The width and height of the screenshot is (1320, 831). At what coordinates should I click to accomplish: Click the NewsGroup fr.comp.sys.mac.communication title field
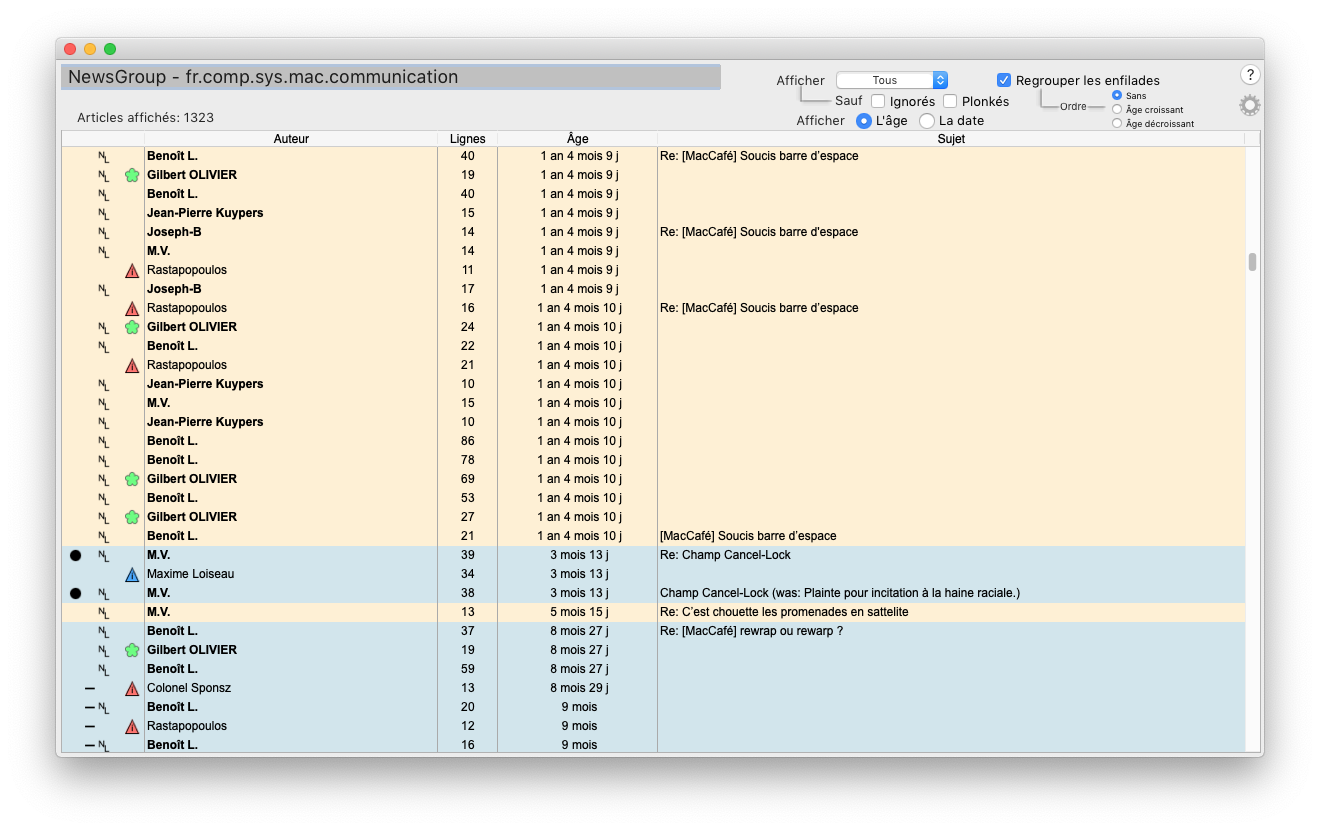click(x=391, y=77)
